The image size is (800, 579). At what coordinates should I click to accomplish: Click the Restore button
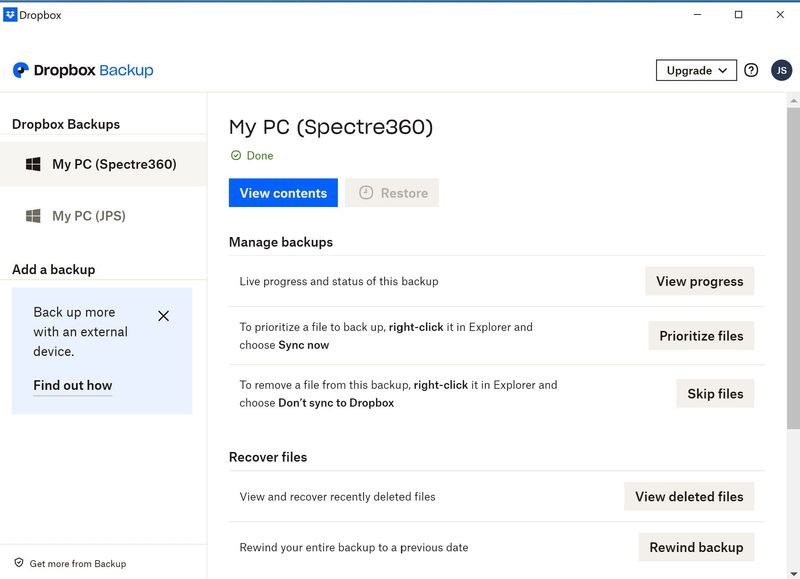point(392,193)
